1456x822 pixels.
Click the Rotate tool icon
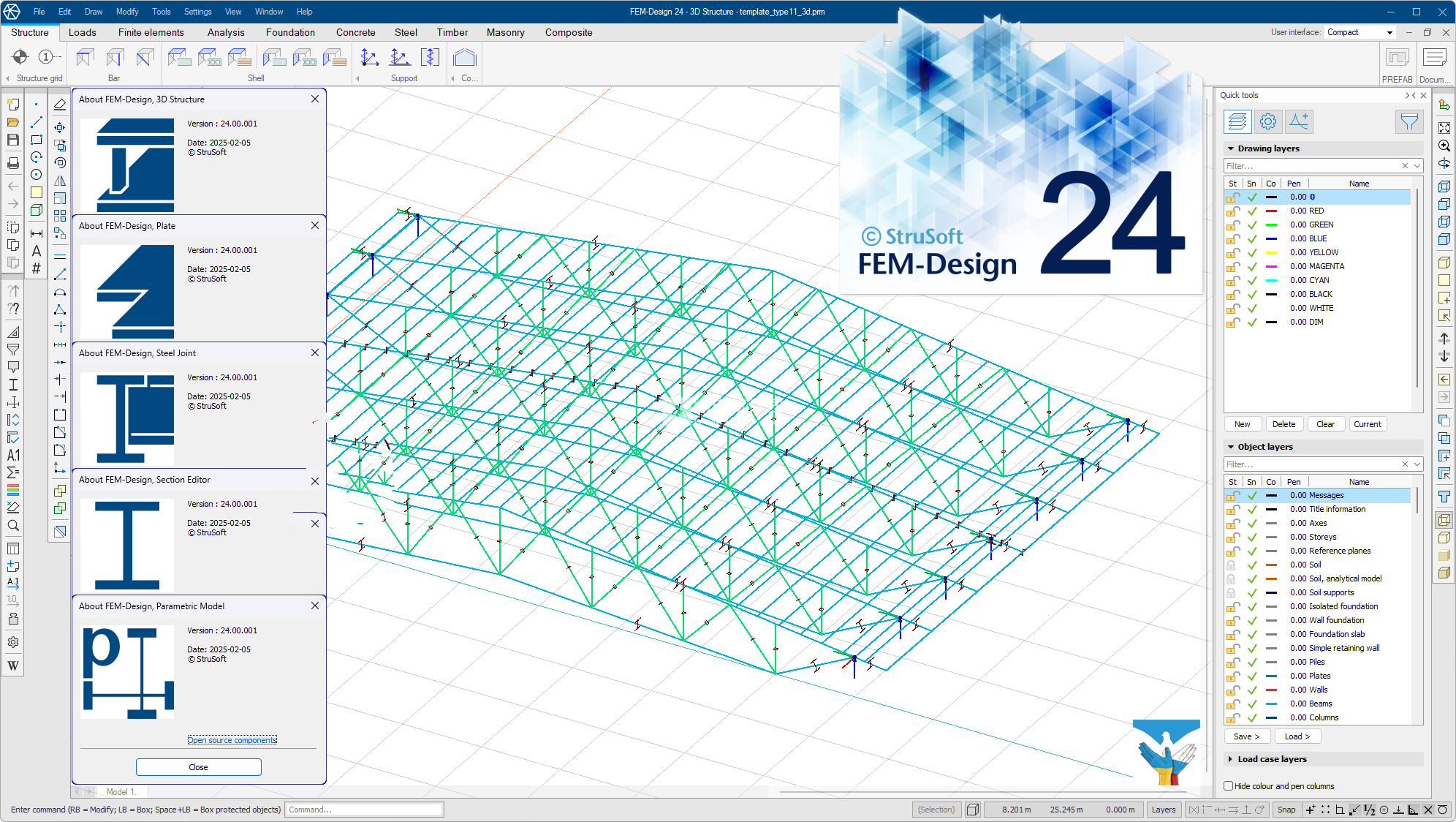tap(60, 162)
